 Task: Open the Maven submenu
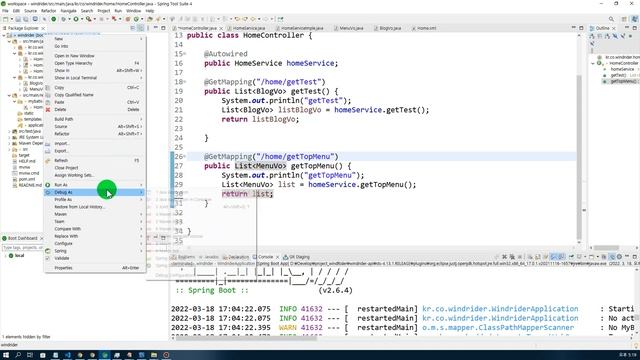95,214
